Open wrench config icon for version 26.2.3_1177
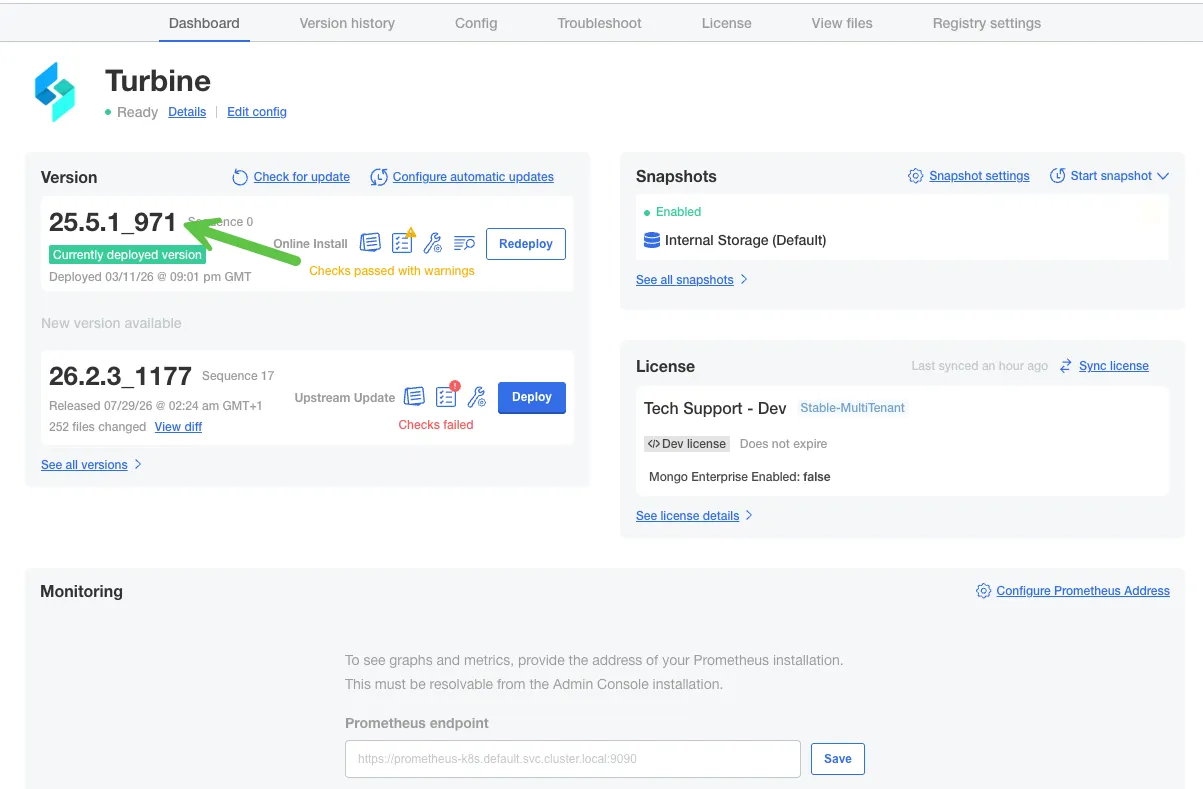The image size is (1203, 789). pyautogui.click(x=477, y=397)
